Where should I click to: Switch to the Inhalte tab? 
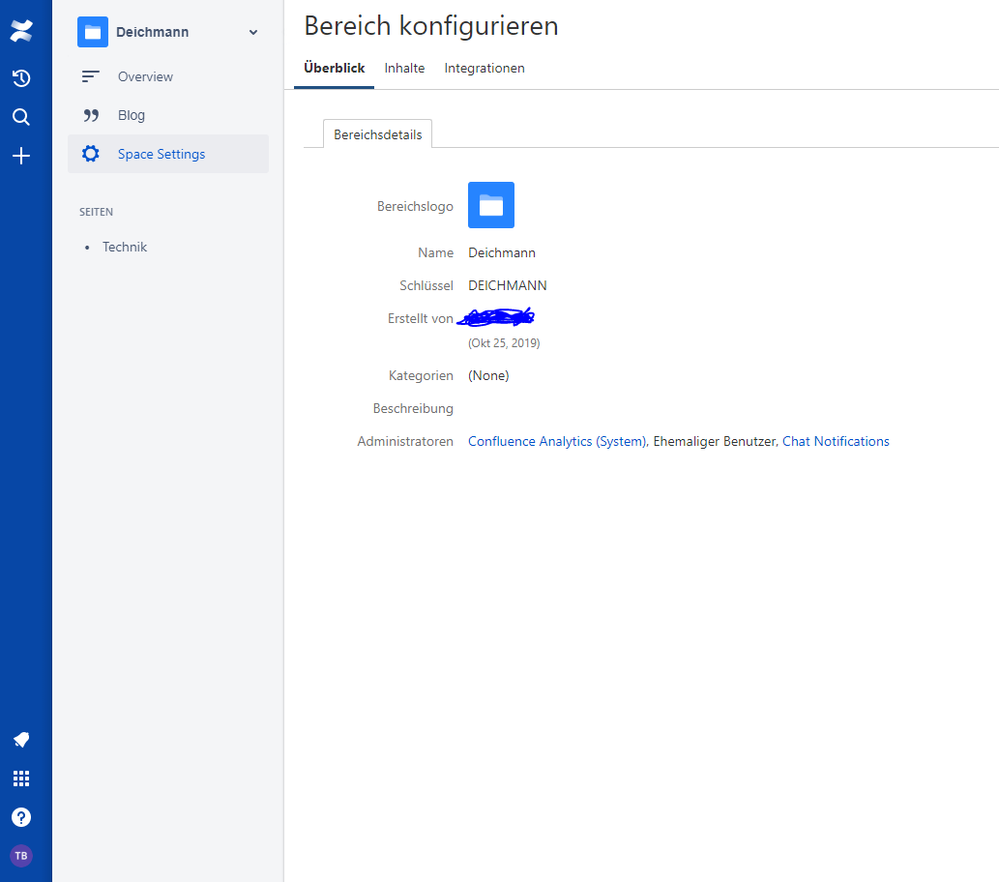(405, 68)
